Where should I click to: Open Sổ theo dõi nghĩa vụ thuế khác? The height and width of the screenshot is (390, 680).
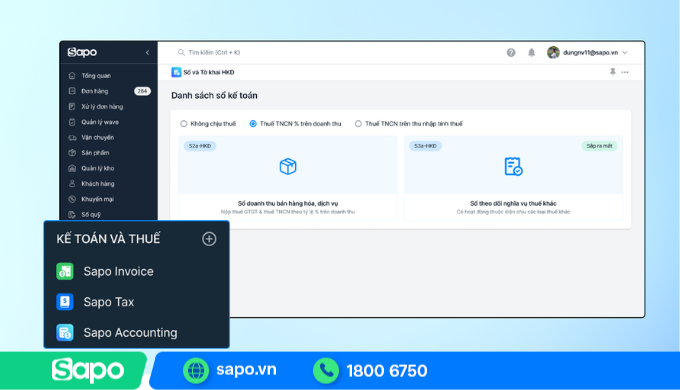(513, 203)
